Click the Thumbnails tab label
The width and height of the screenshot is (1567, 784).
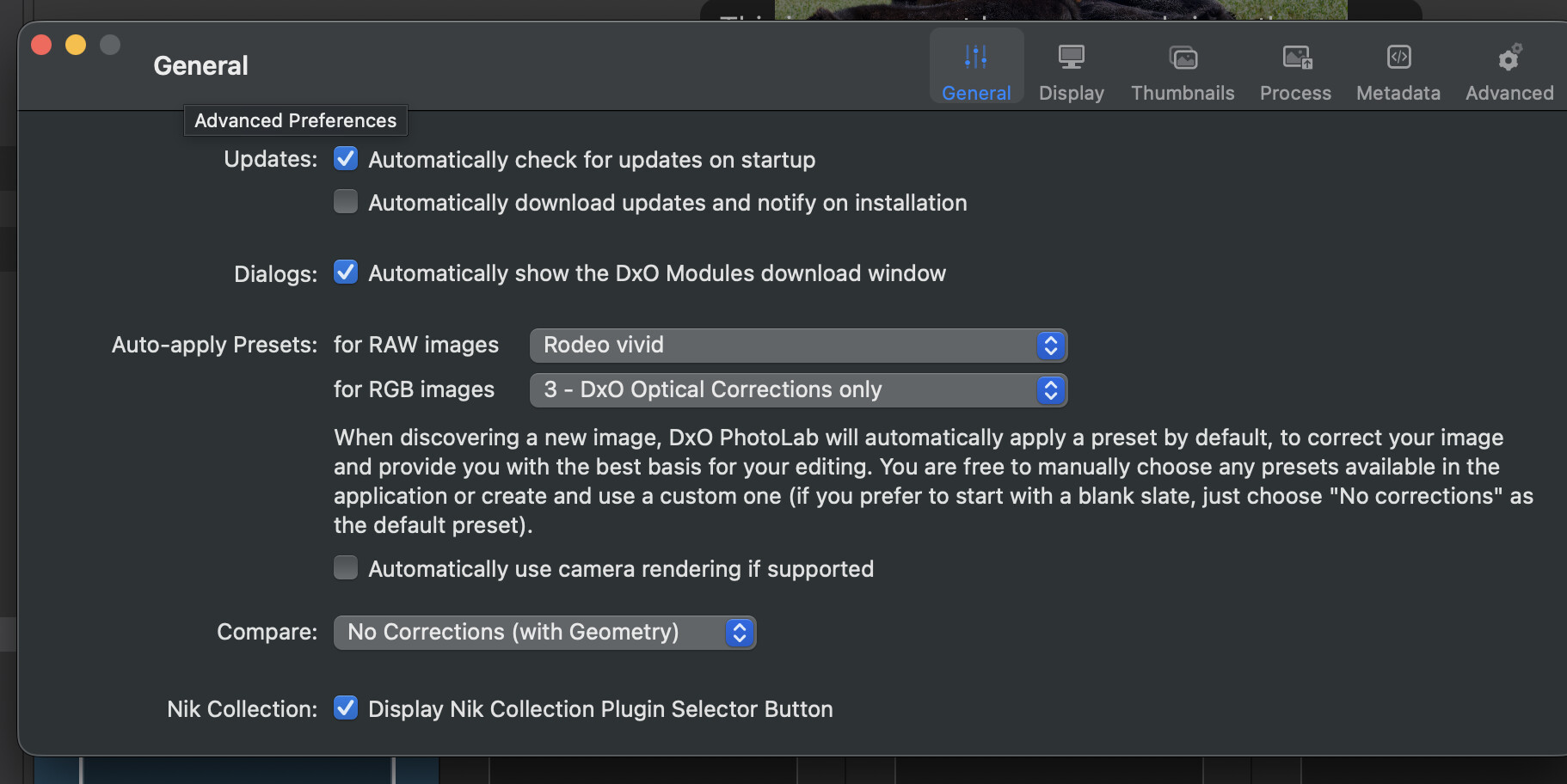(1183, 93)
